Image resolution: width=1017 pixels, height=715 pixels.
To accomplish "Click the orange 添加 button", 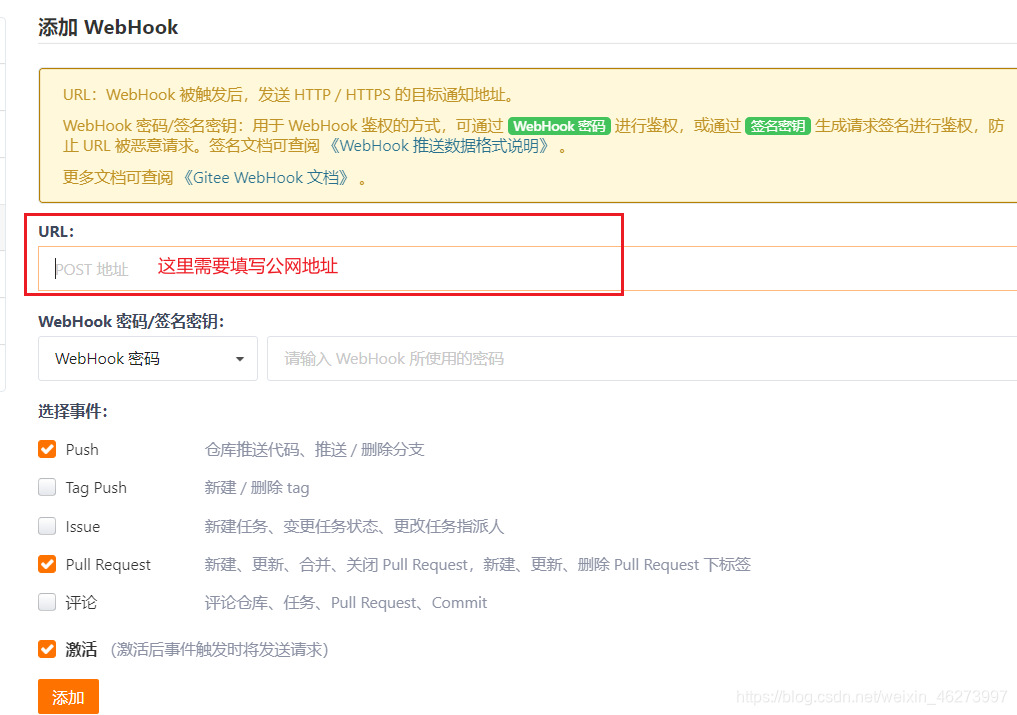I will (x=68, y=697).
